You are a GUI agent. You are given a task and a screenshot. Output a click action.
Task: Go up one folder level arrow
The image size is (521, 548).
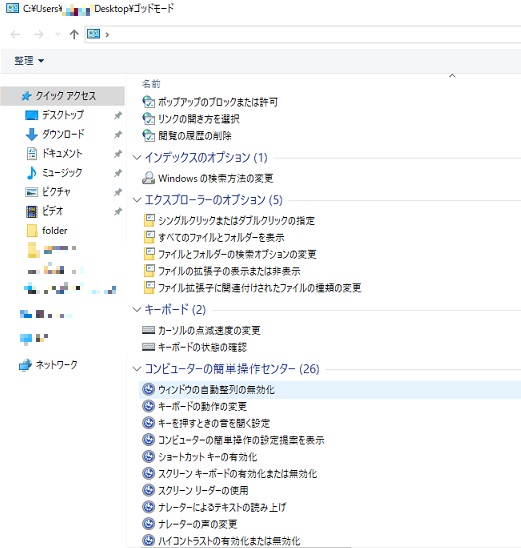pyautogui.click(x=74, y=34)
